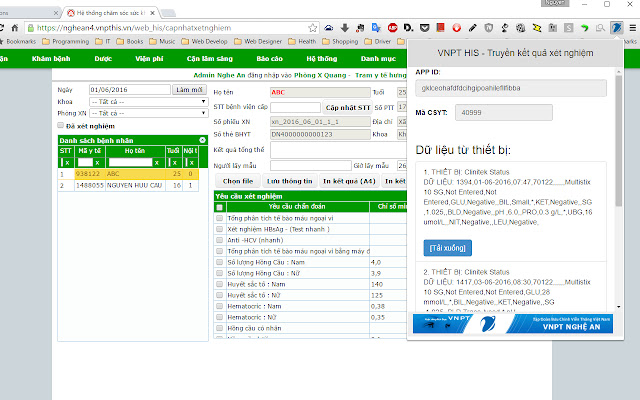The width and height of the screenshot is (640, 400).
Task: Open the Phòng XN dropdown
Action: pyautogui.click(x=149, y=113)
